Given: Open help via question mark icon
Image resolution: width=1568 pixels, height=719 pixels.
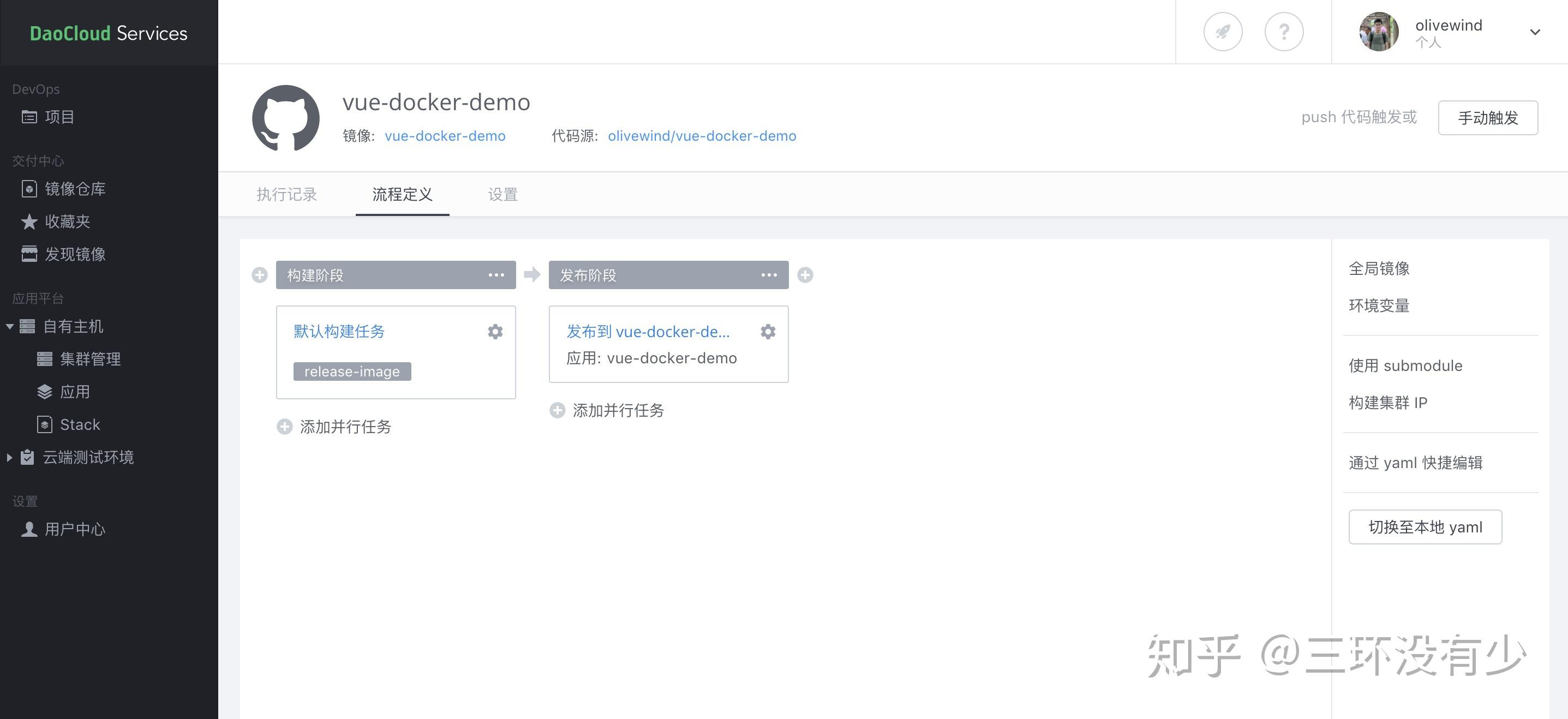Looking at the screenshot, I should click(x=1284, y=32).
